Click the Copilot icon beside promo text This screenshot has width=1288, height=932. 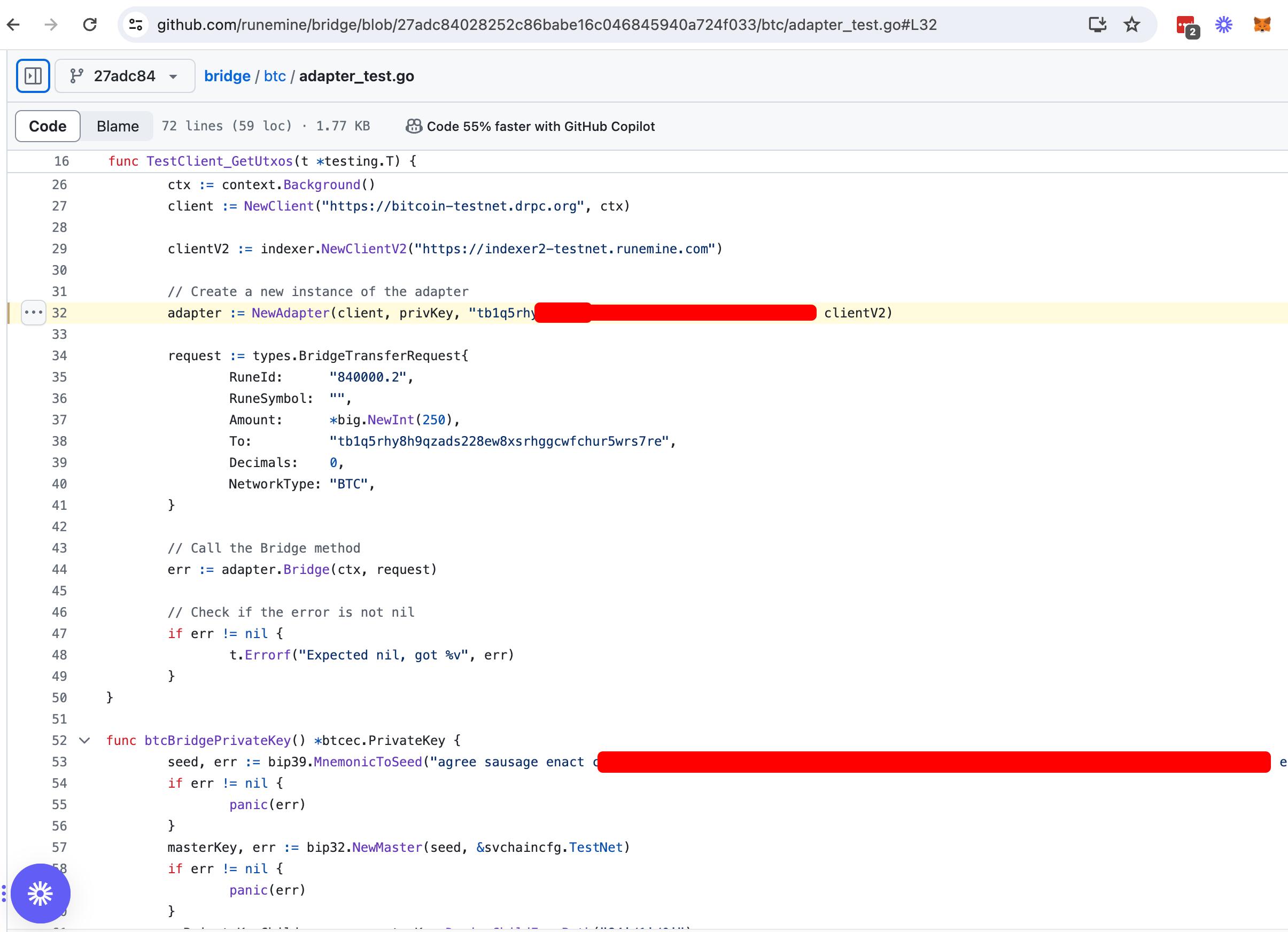414,126
